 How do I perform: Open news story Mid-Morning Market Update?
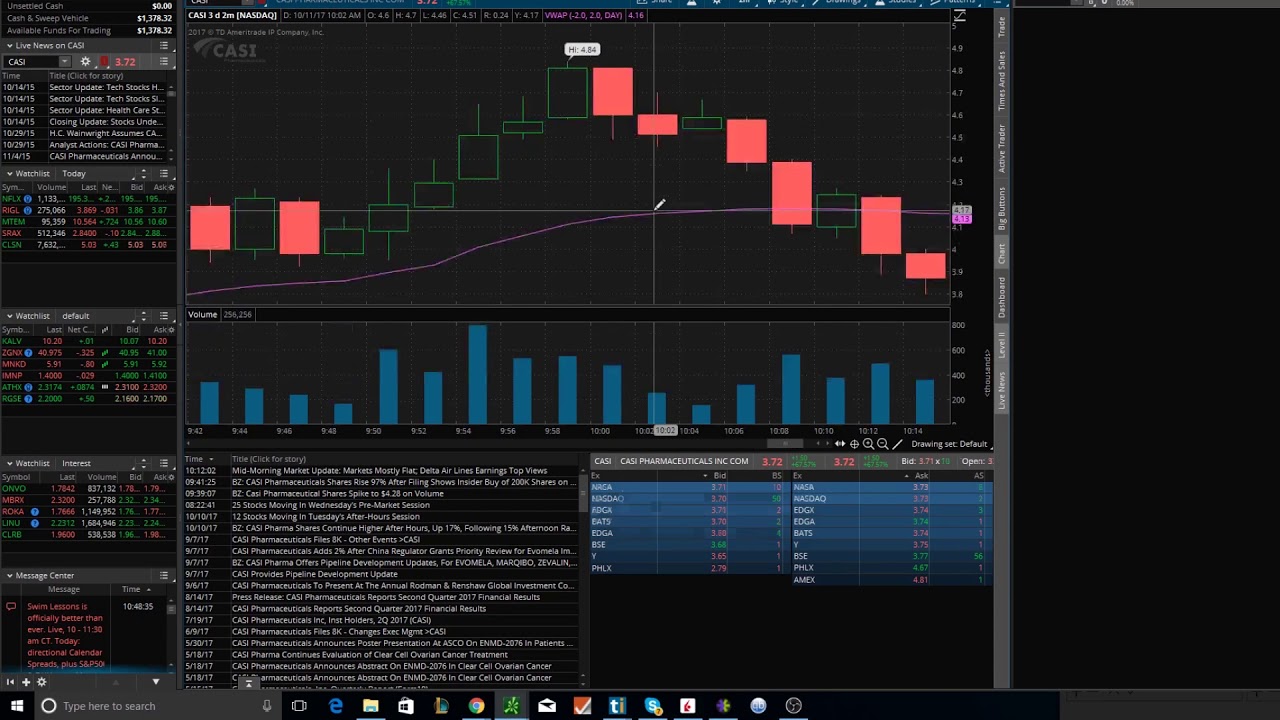pos(389,471)
